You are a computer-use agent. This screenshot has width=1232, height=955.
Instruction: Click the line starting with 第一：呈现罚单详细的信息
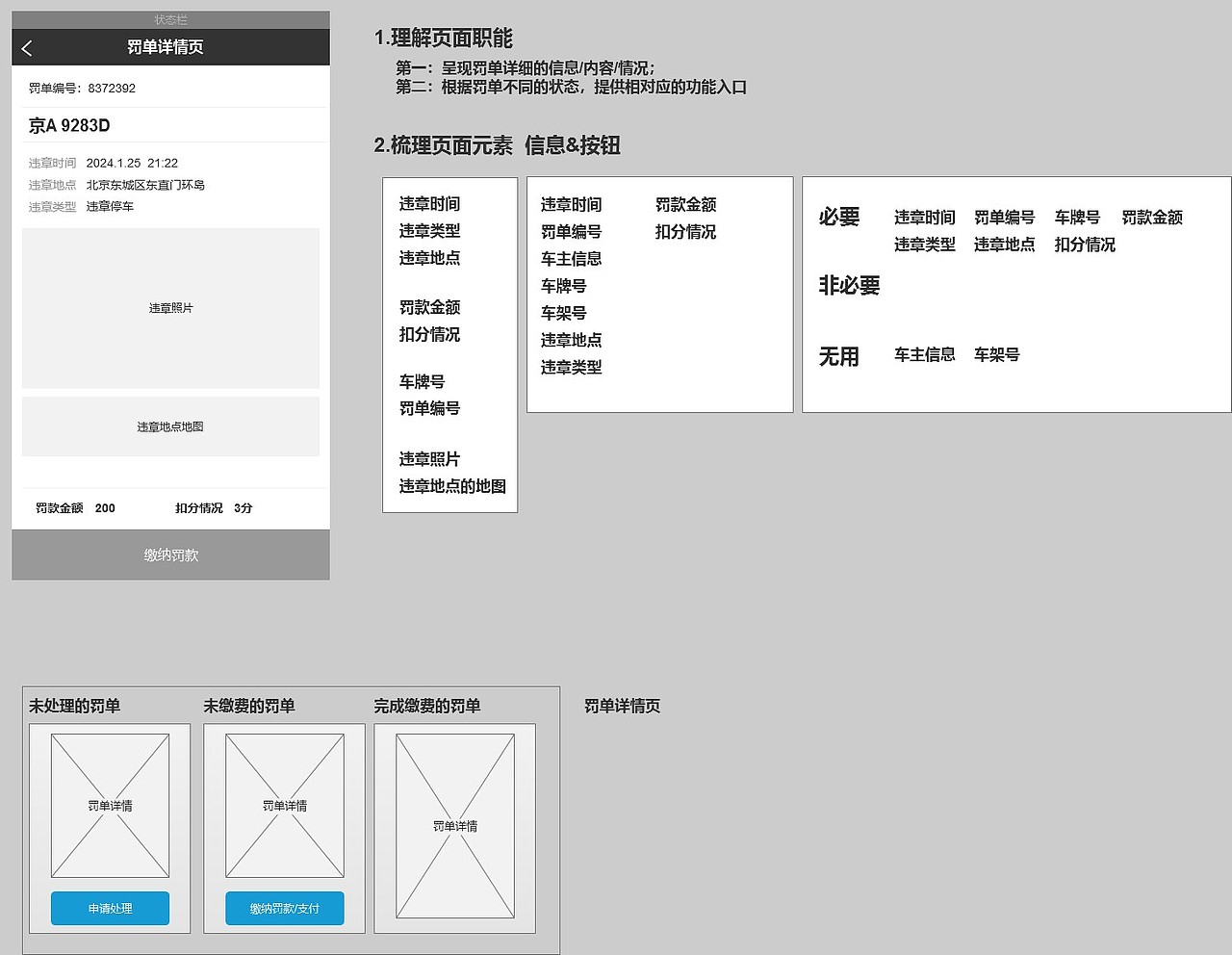pos(526,67)
